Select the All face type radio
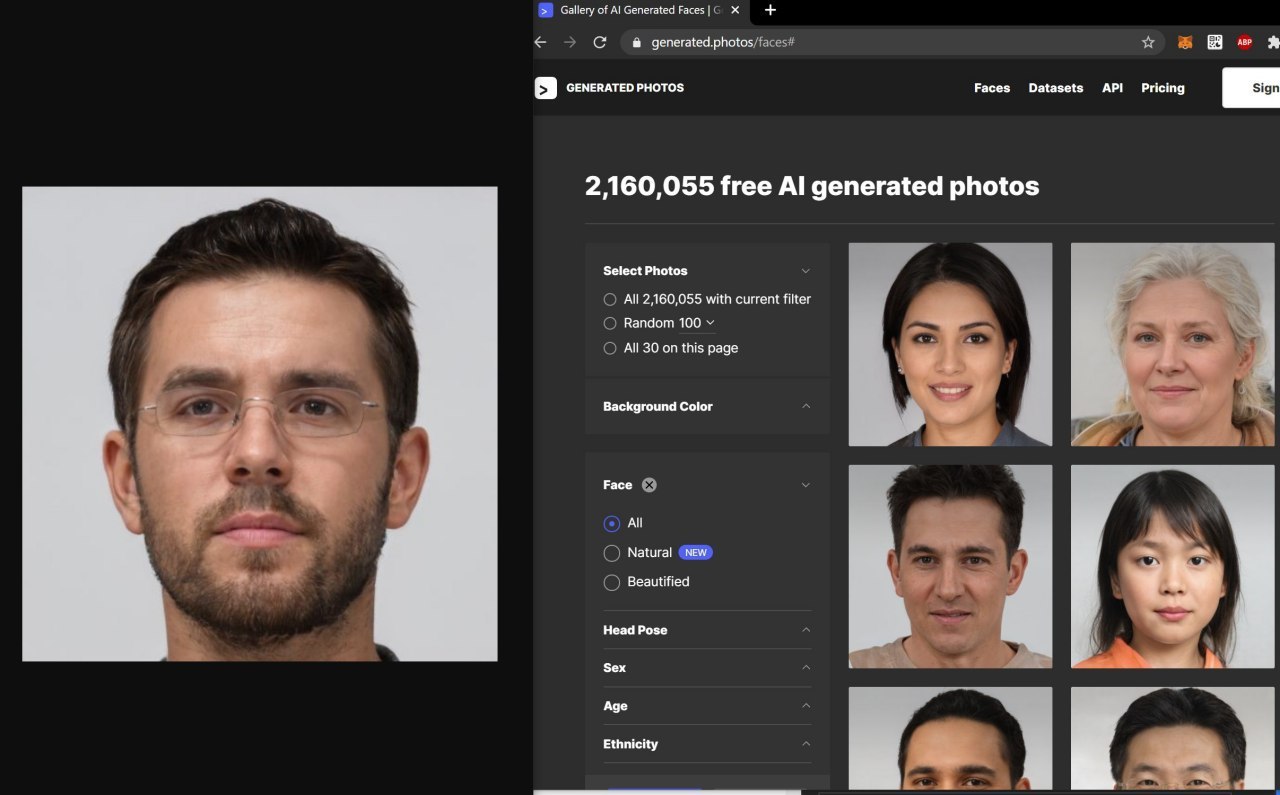Screen dimensions: 1280x795 coord(612,523)
